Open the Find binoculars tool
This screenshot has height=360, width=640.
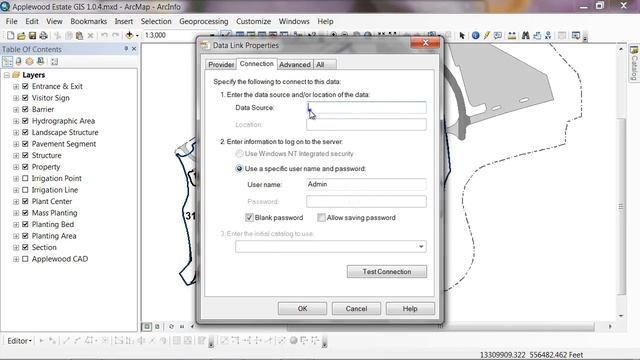[x=525, y=36]
